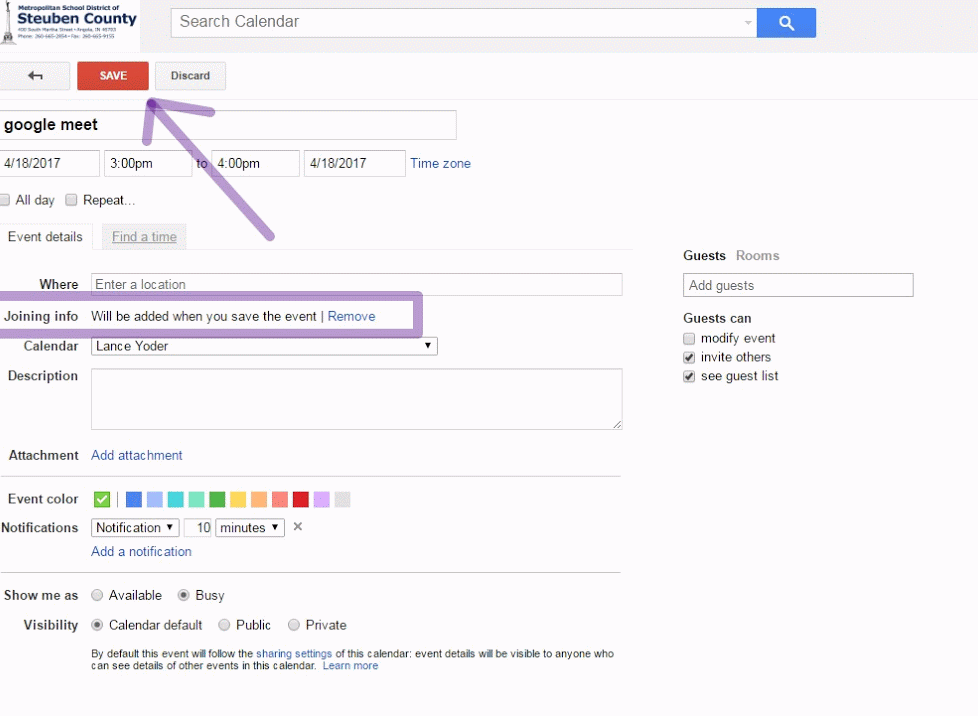Select the yellow event color
Viewport: 978px width, 716px height.
click(x=238, y=499)
